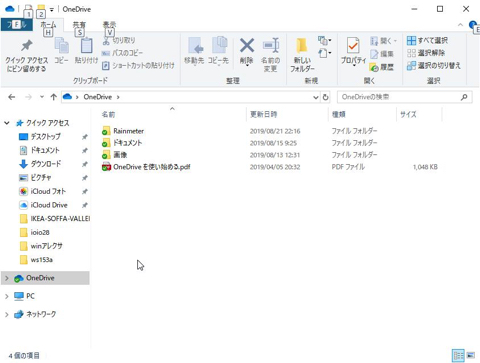This screenshot has width=480, height=363.
Task: Click Invert selection (選択の切り替え)
Action: (x=434, y=65)
